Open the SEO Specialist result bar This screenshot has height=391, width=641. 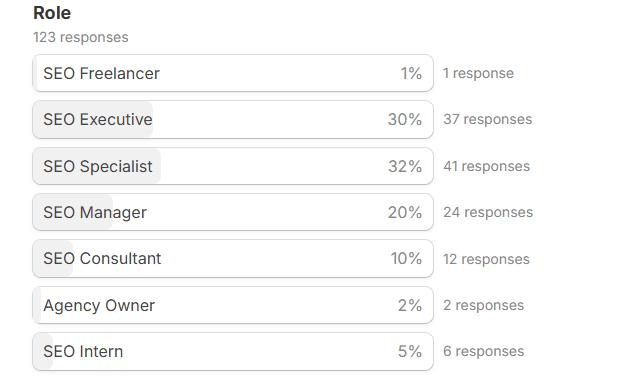(233, 166)
